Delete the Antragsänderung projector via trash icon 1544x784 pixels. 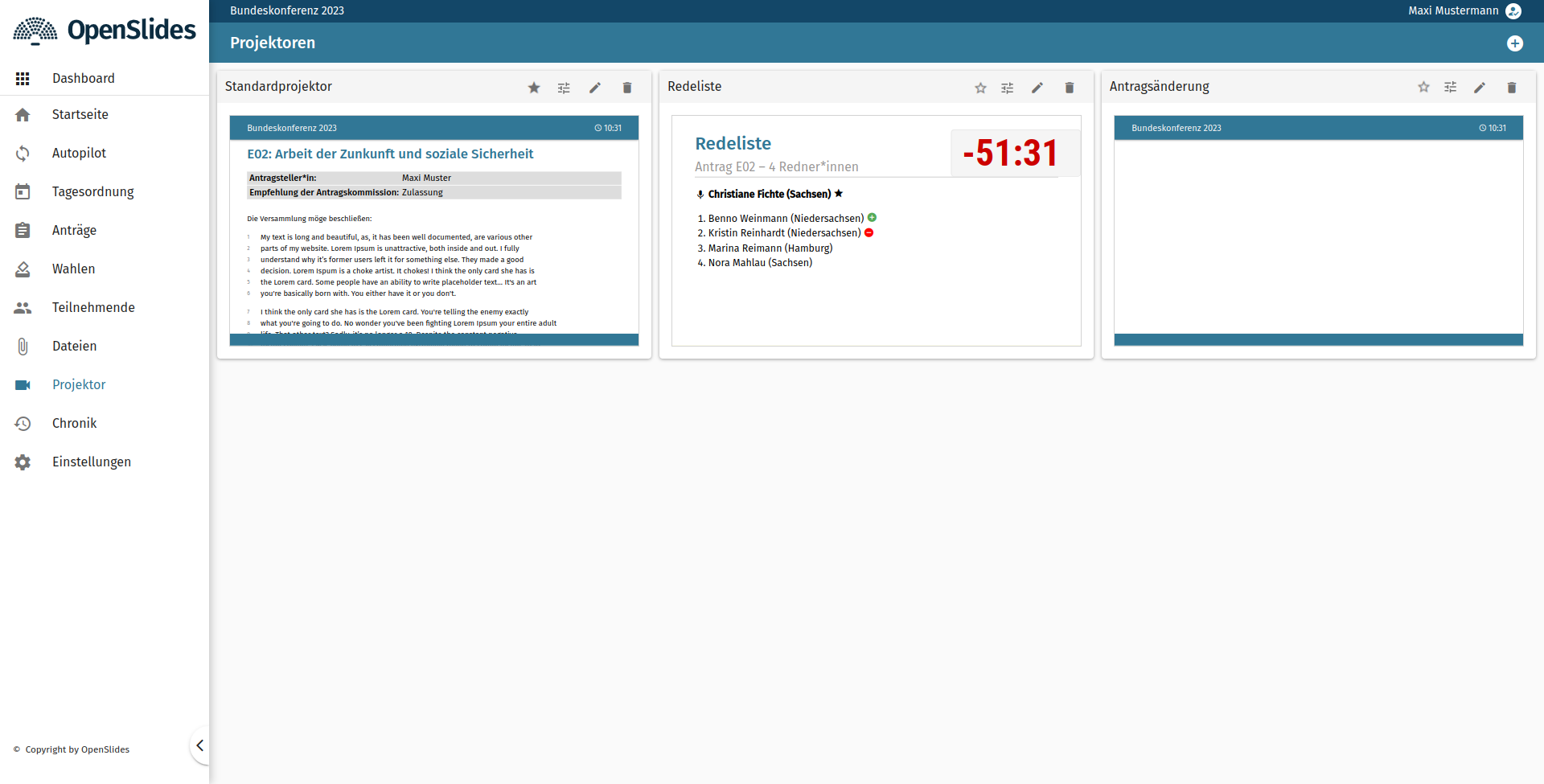[1511, 88]
